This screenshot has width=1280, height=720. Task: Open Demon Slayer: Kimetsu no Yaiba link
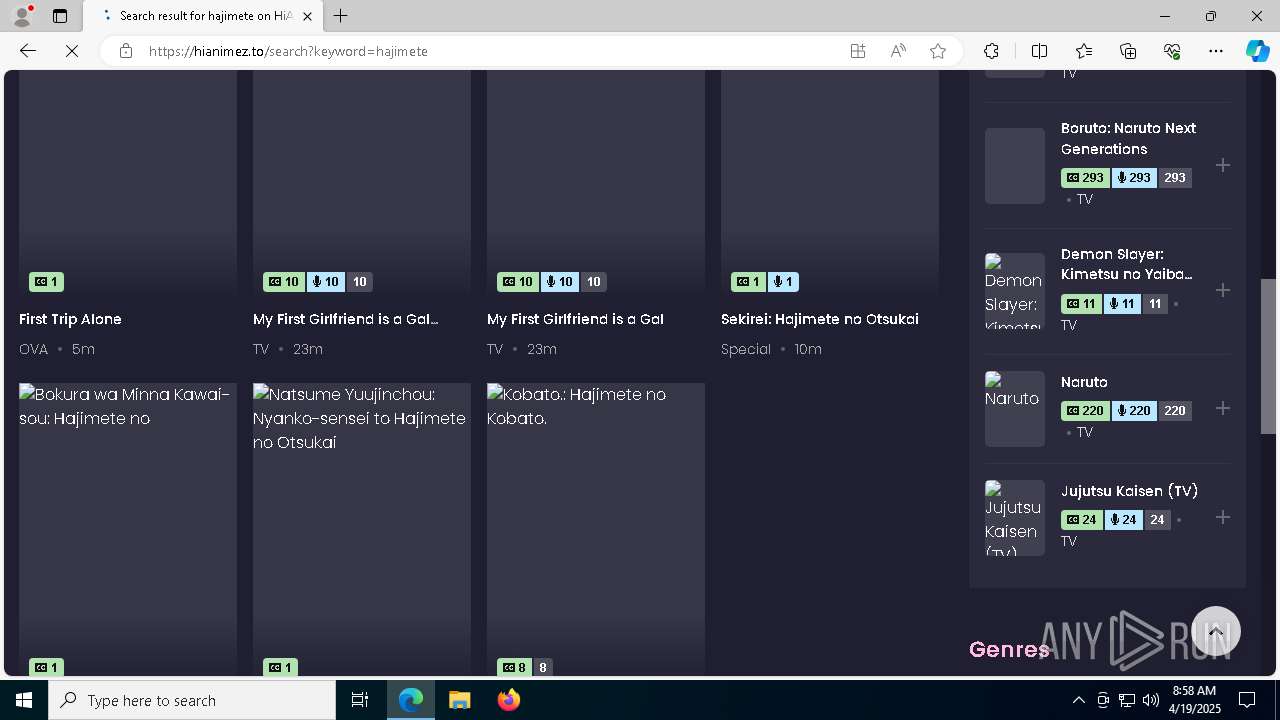1127,264
